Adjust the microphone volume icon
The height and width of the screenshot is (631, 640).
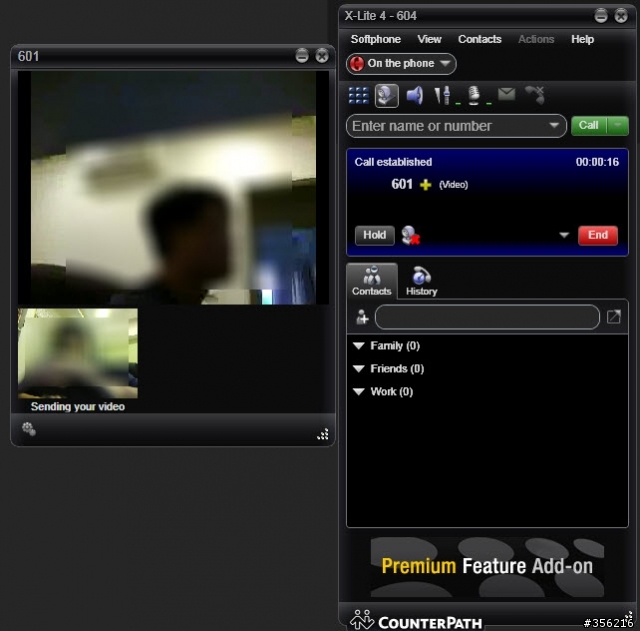tap(474, 96)
